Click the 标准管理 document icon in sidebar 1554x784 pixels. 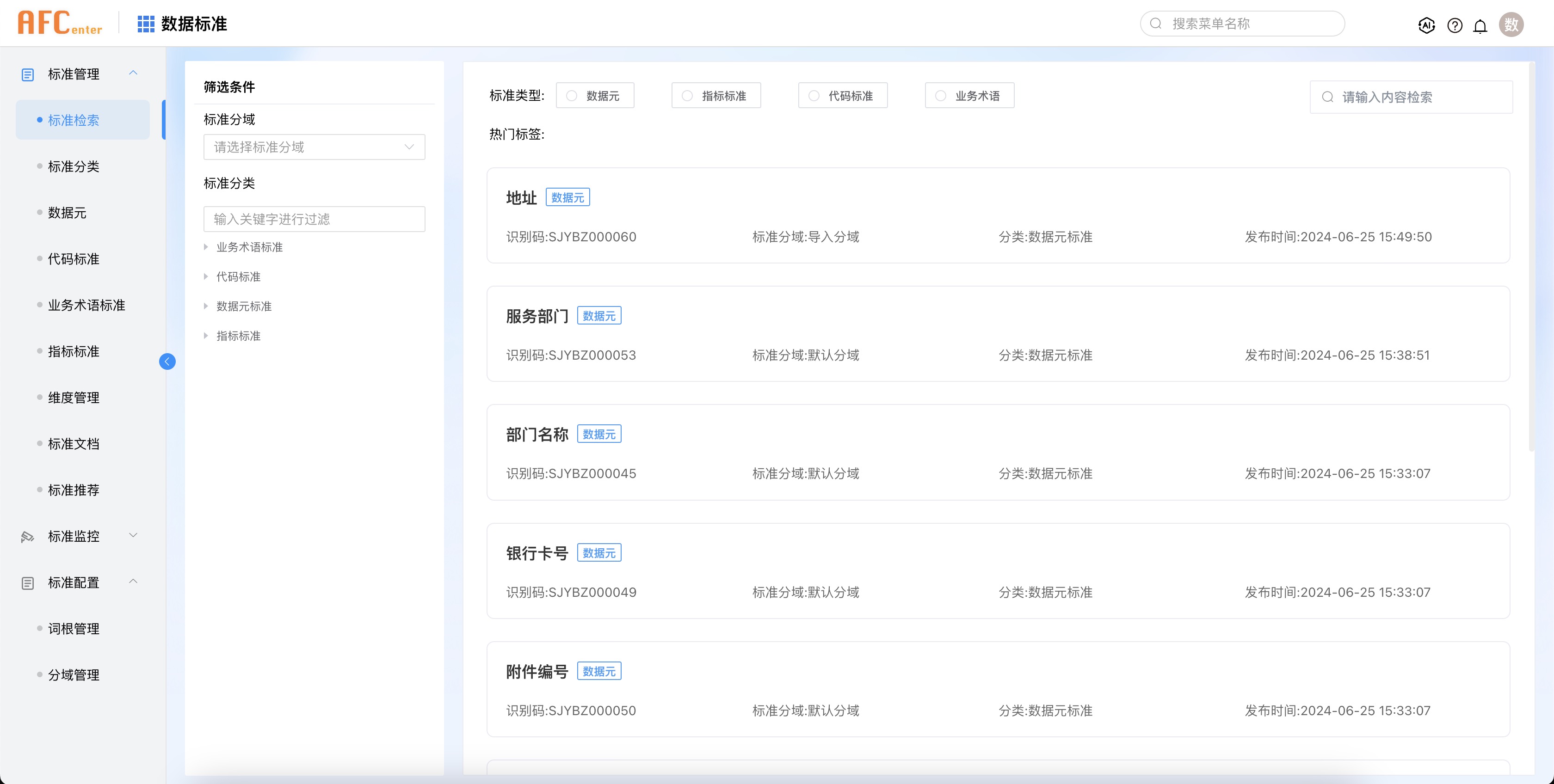click(28, 74)
